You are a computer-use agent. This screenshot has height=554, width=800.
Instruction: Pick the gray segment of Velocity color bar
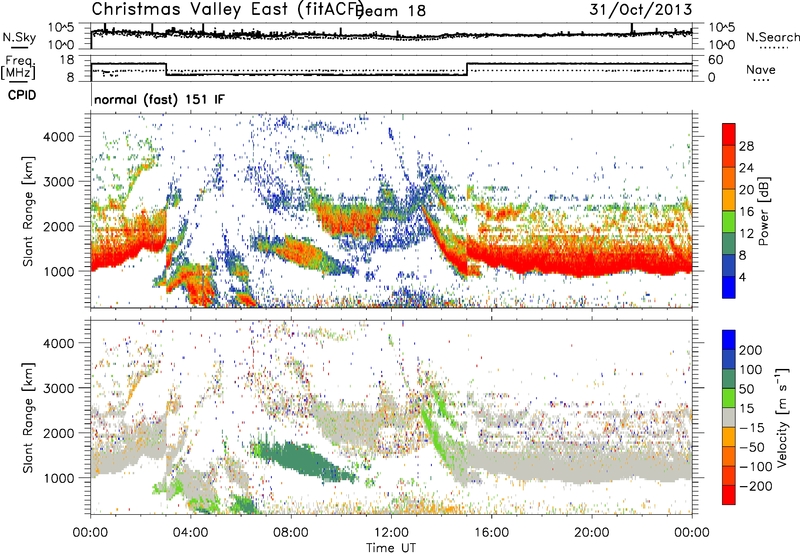[729, 418]
